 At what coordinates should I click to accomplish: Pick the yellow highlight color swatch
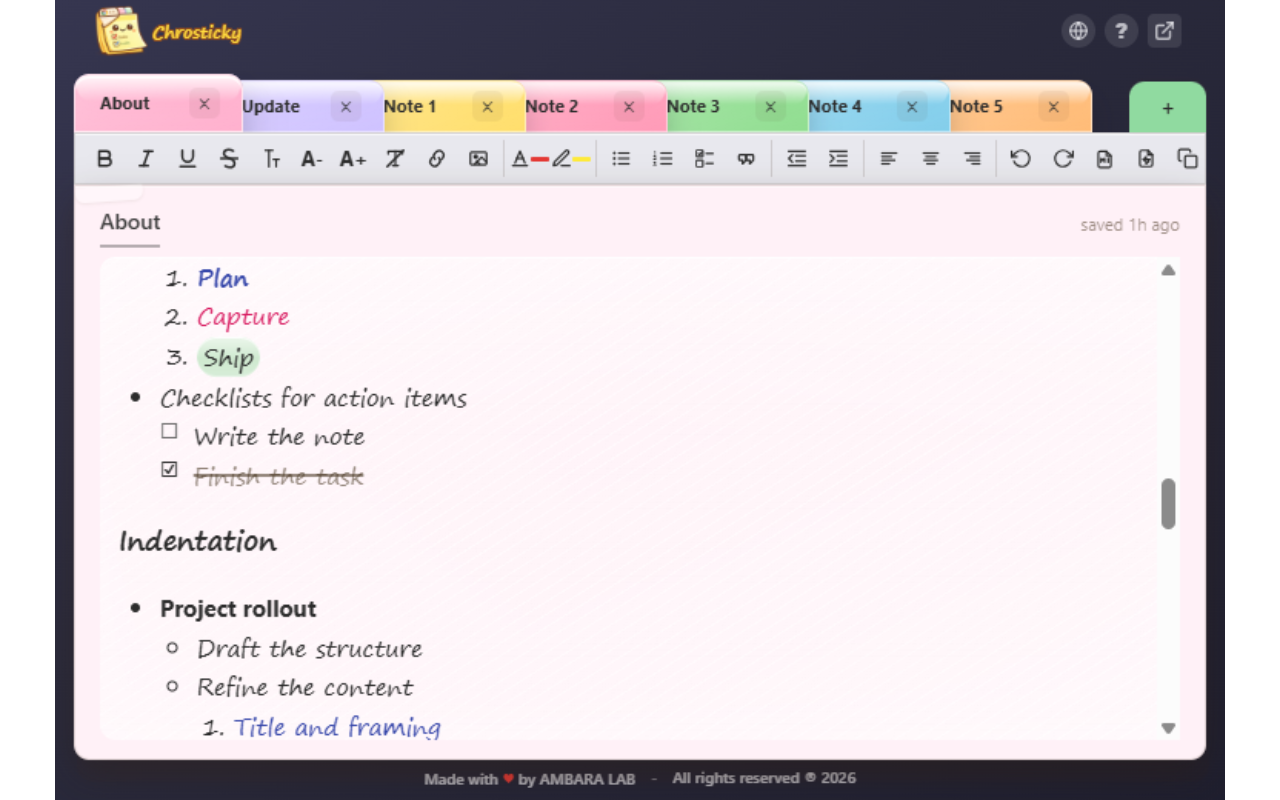click(581, 160)
